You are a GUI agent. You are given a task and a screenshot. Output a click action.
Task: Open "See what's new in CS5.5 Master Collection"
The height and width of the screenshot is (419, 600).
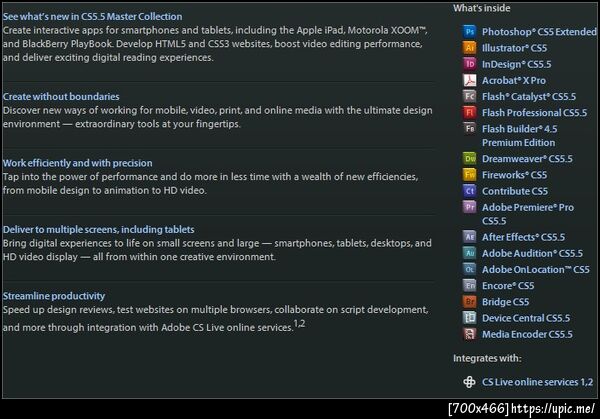coord(92,16)
